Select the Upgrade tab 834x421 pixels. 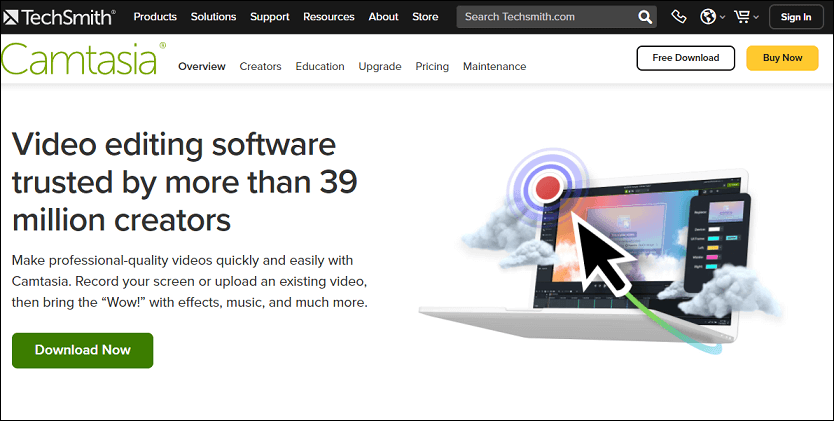(380, 66)
